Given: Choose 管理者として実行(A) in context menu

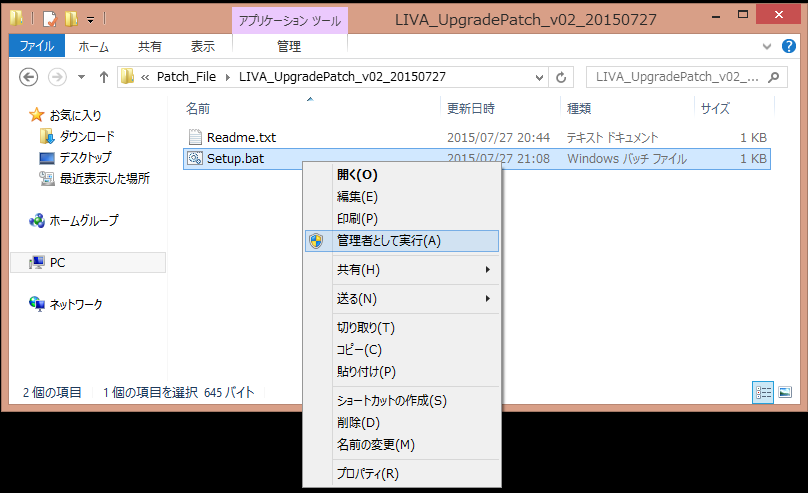Looking at the screenshot, I should tap(402, 241).
